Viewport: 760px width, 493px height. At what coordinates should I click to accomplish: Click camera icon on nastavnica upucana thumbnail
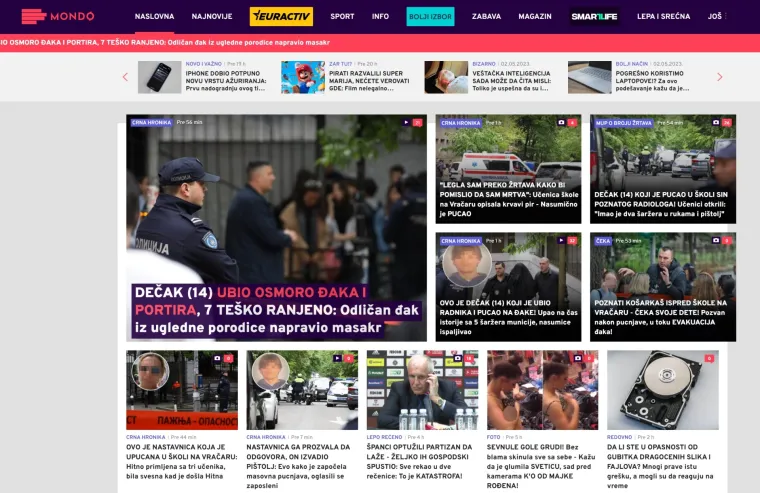218,358
